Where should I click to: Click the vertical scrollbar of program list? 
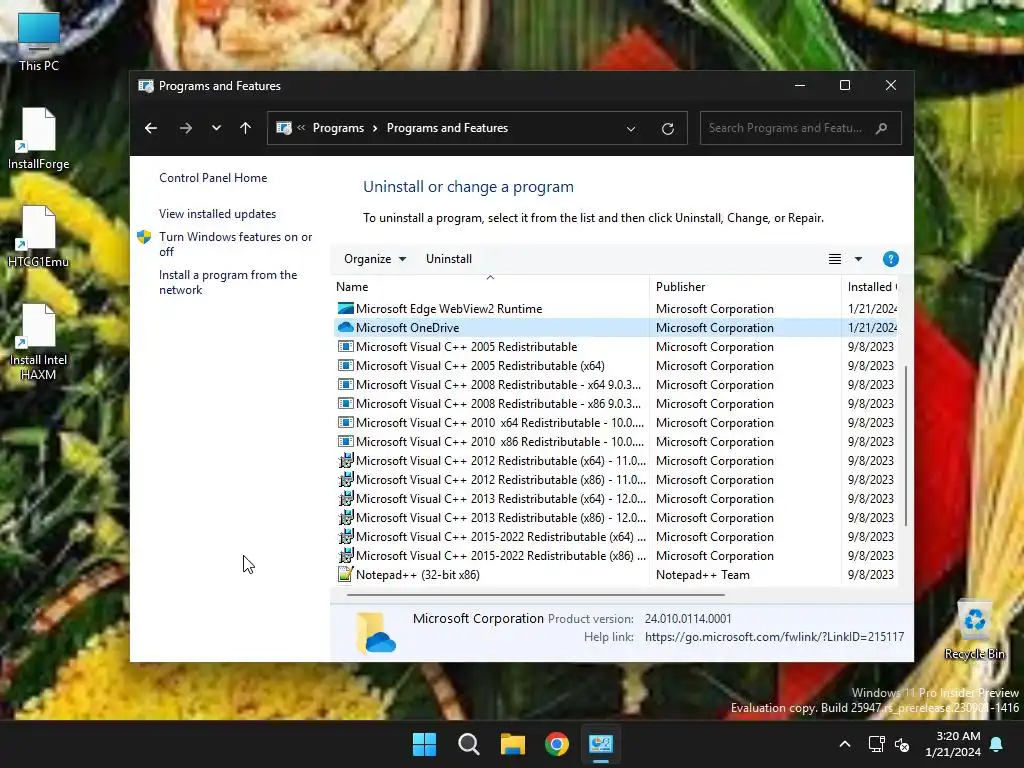point(906,445)
